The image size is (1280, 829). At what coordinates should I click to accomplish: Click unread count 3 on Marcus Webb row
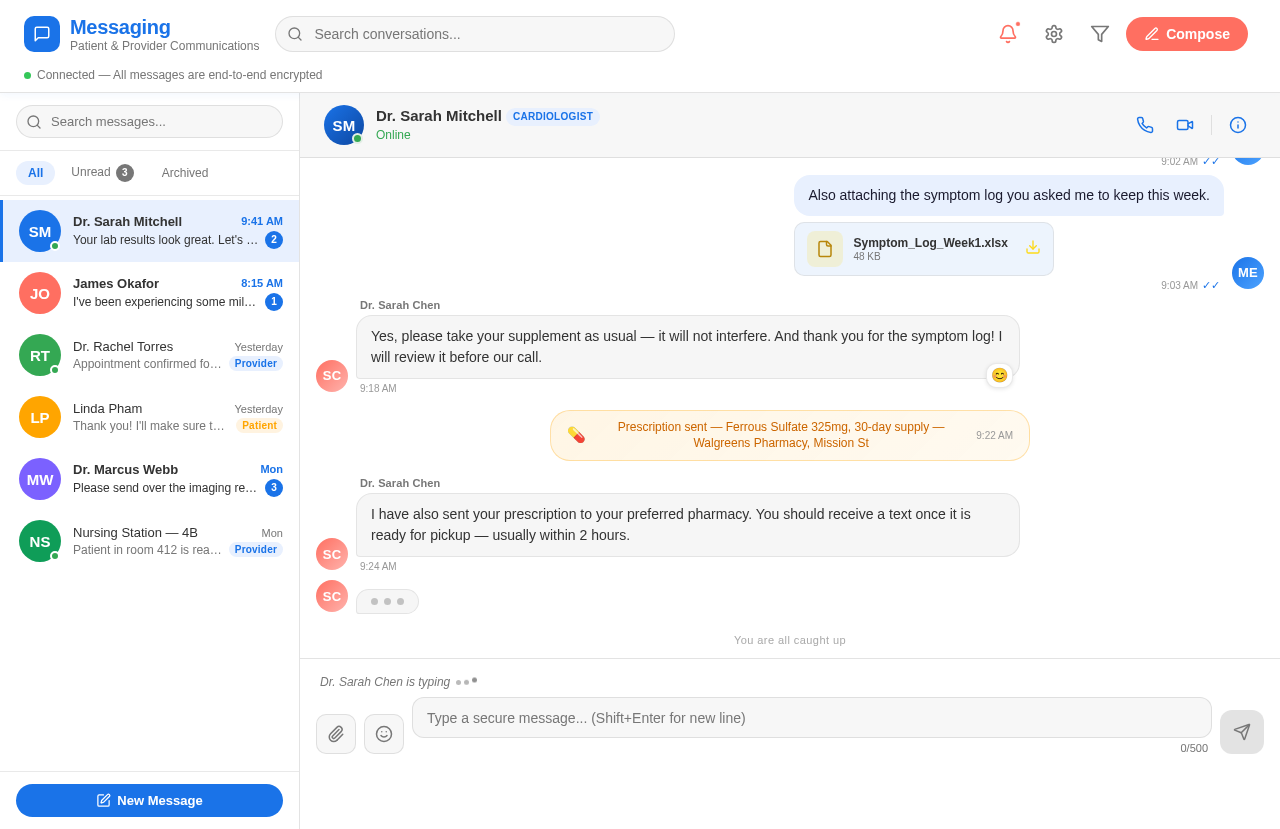click(x=274, y=488)
